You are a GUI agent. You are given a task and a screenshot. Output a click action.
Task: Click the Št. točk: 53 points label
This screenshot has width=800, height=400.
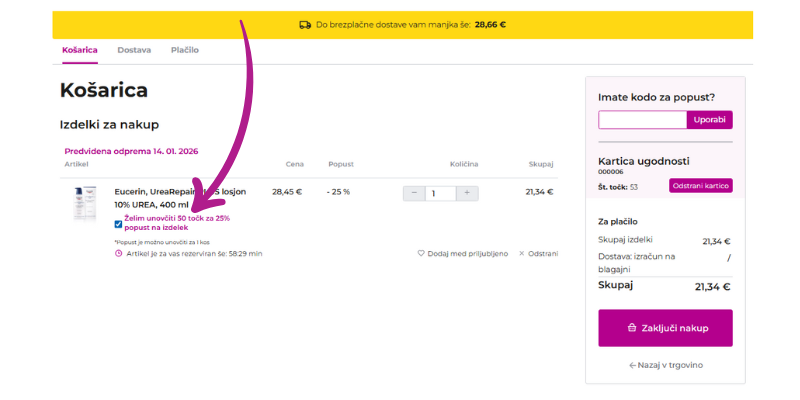click(618, 187)
